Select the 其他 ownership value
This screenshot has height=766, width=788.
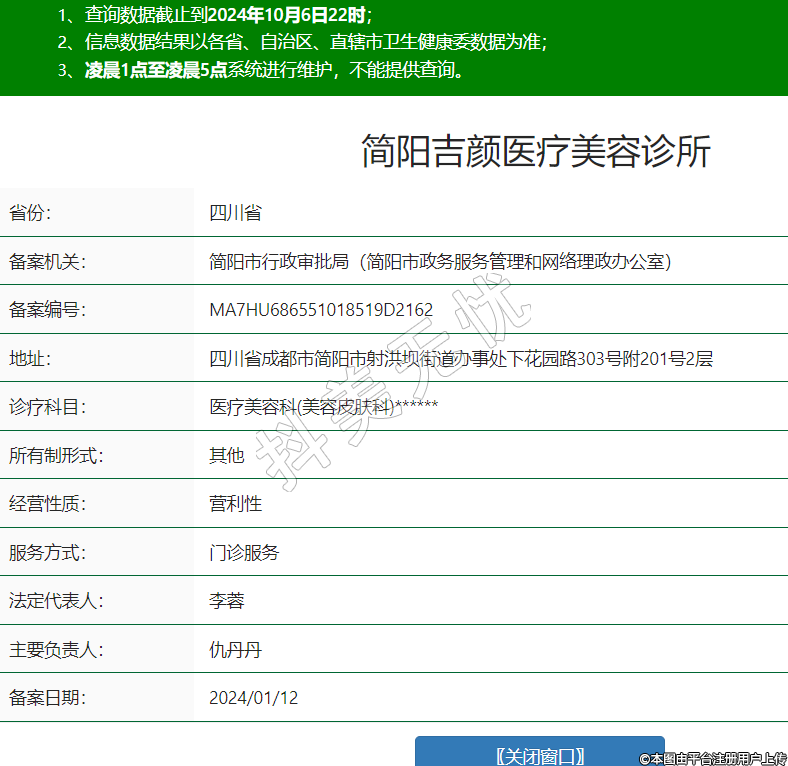point(226,456)
